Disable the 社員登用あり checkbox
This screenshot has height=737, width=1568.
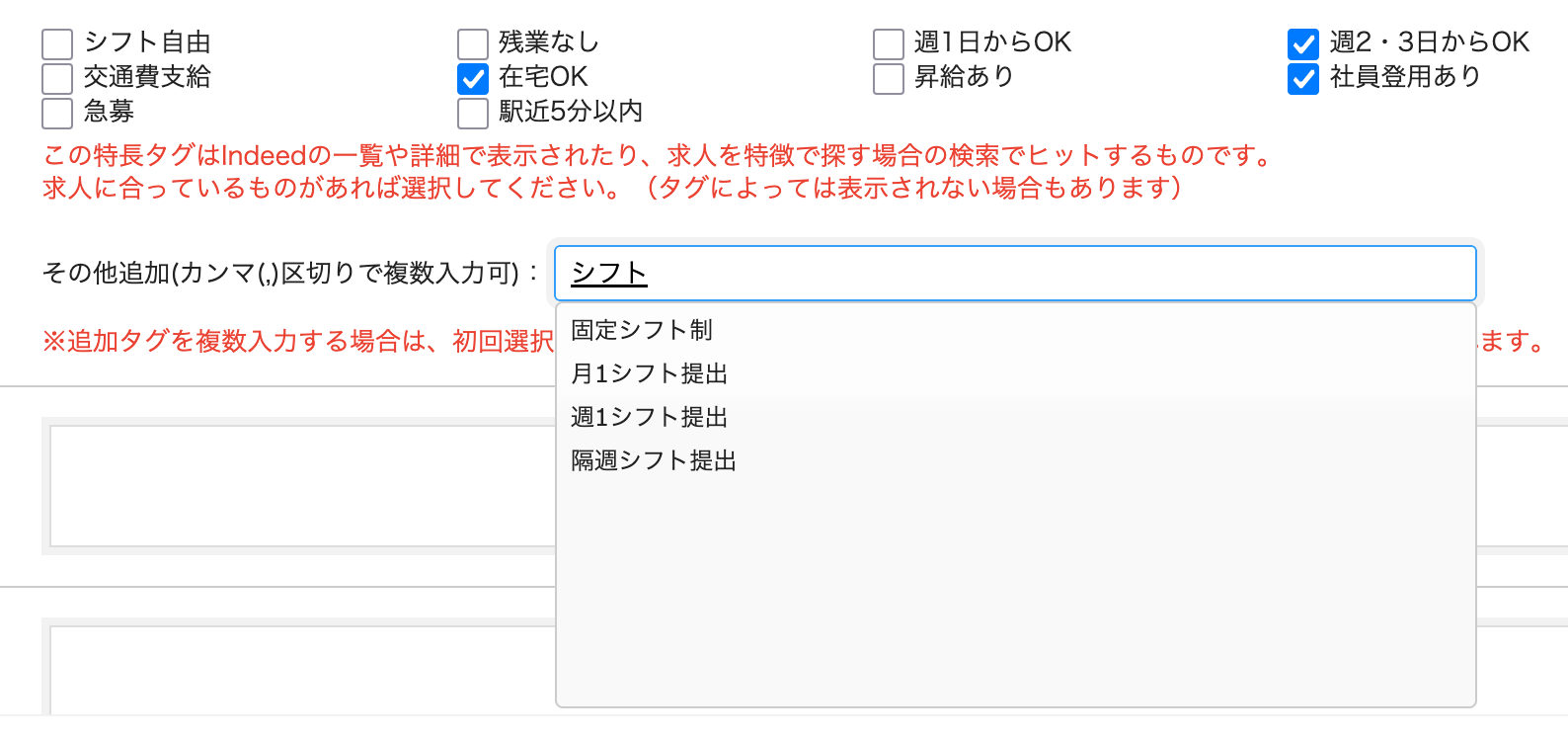coord(1303,79)
